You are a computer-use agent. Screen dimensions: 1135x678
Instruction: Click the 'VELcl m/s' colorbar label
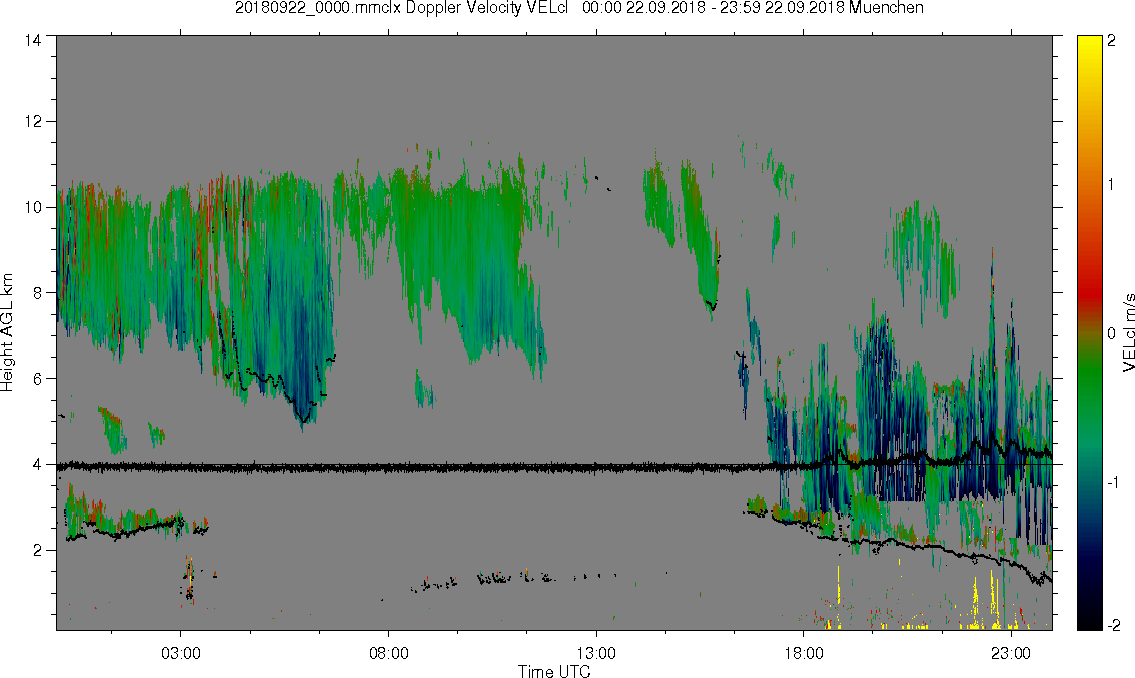point(1128,333)
